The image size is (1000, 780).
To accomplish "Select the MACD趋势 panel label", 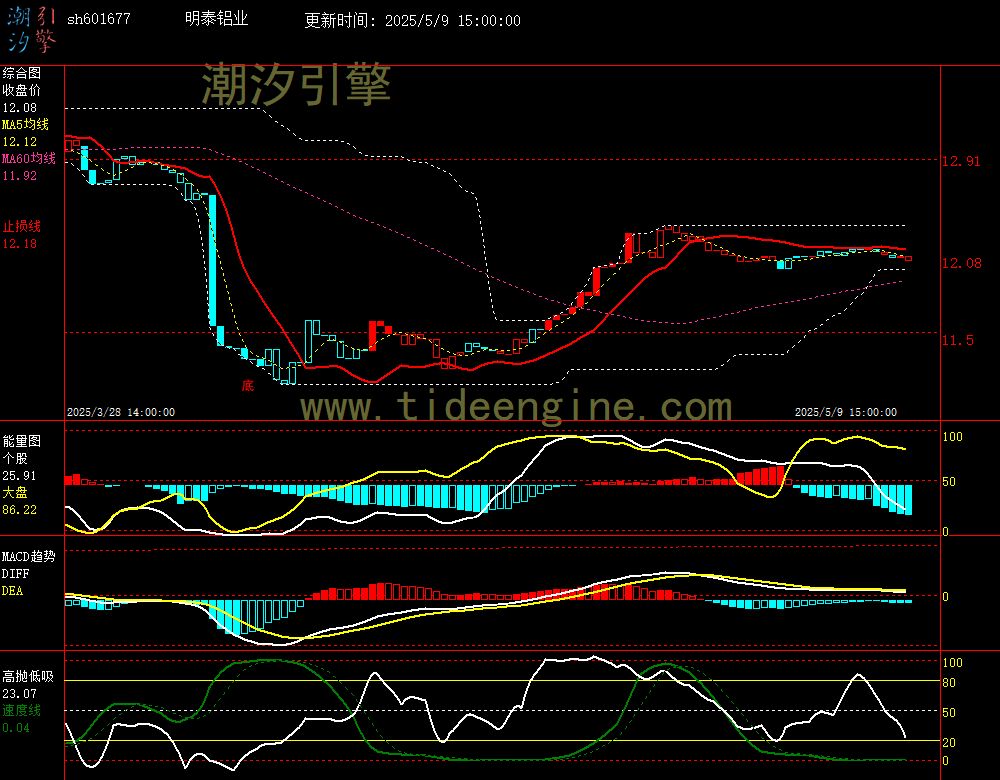I will (29, 557).
